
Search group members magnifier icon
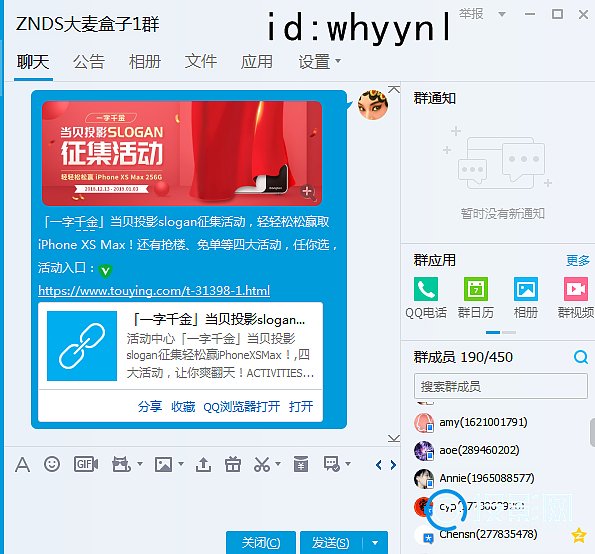(x=581, y=357)
